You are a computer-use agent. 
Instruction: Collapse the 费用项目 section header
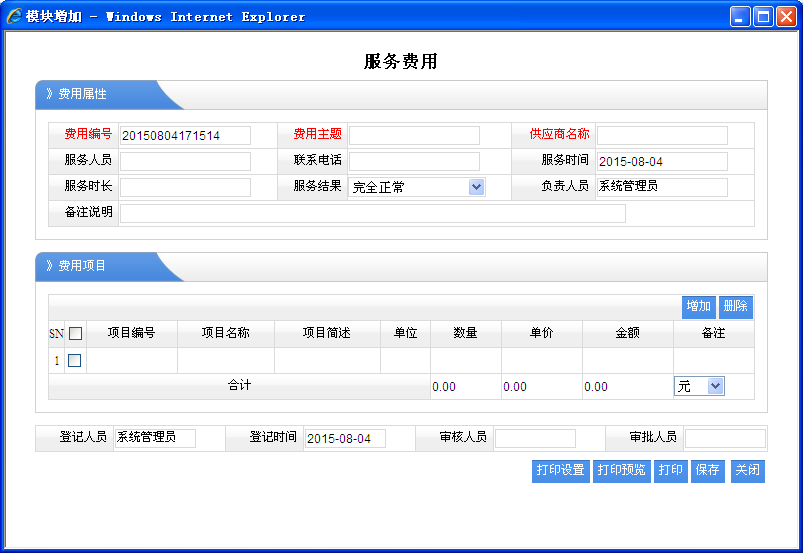[x=82, y=266]
